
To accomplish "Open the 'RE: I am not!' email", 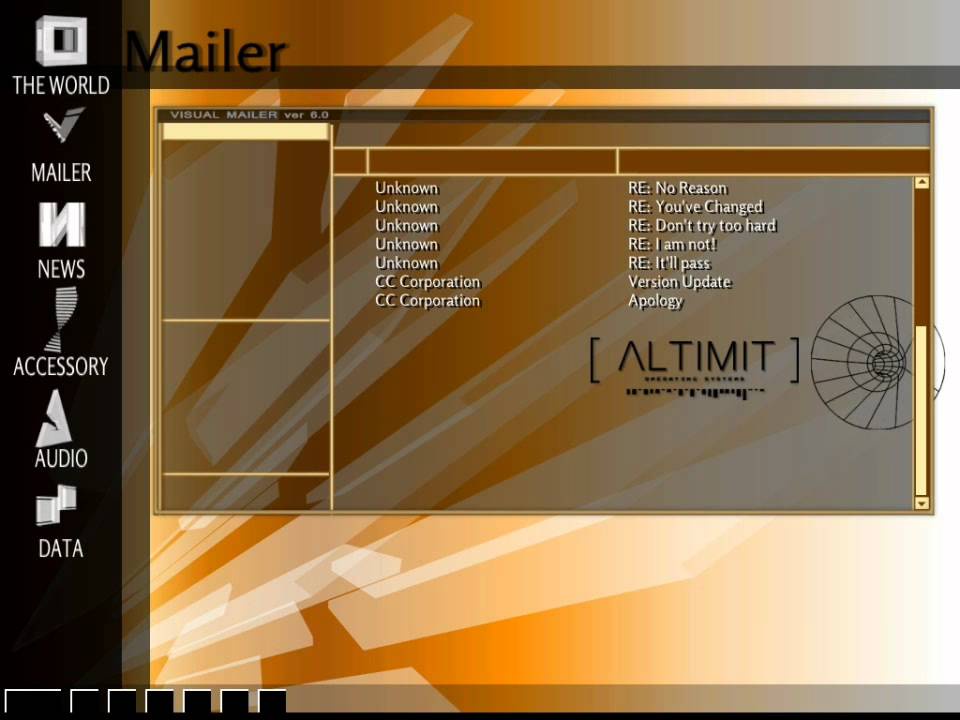I will [672, 244].
